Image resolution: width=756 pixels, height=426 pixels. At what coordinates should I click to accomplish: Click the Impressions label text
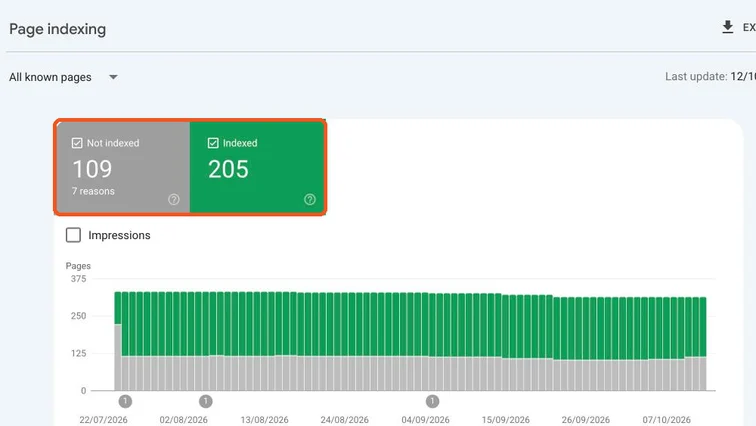point(119,235)
